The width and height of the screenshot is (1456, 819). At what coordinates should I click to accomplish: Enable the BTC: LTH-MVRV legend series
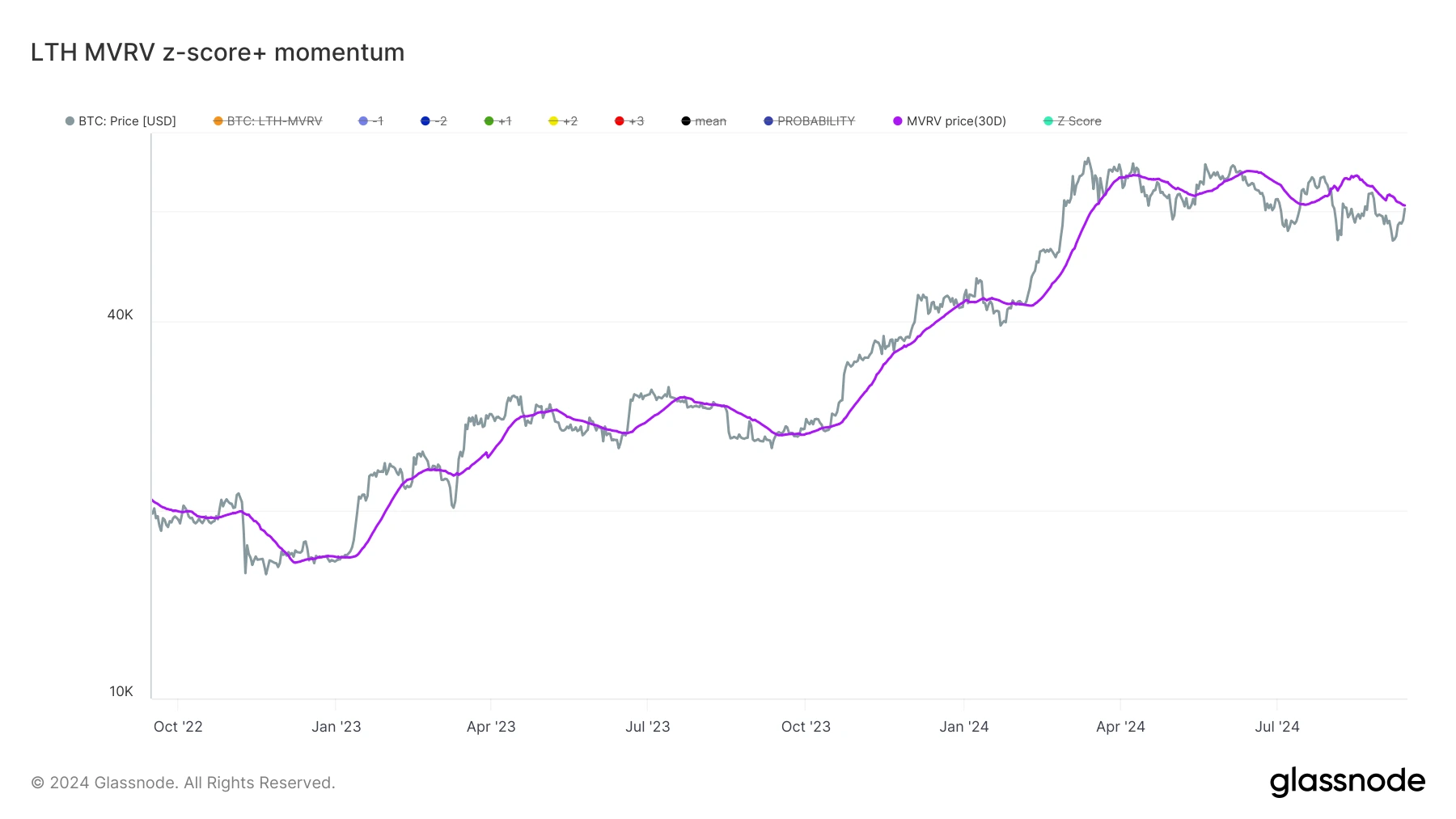(x=268, y=121)
